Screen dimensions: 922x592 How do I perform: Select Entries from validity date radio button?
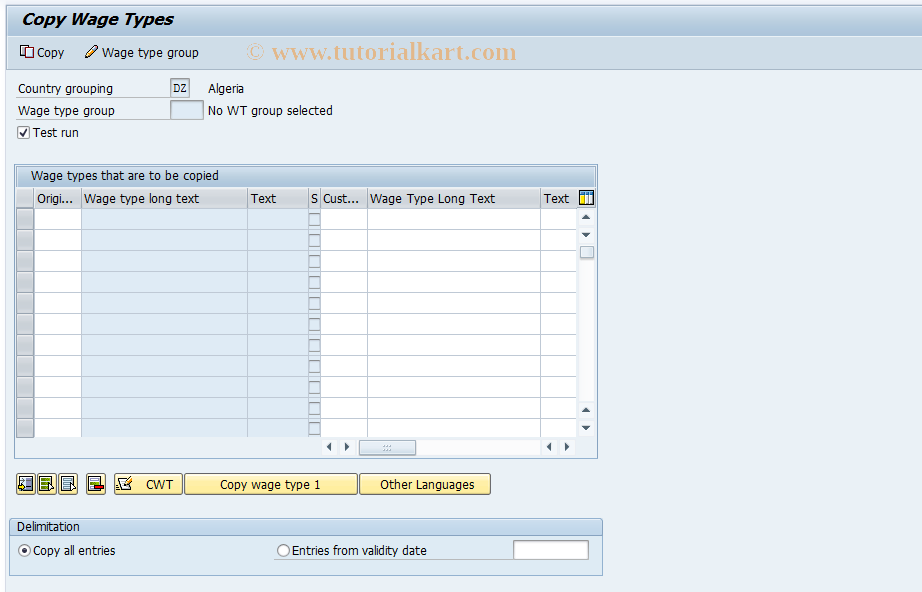pyautogui.click(x=283, y=551)
